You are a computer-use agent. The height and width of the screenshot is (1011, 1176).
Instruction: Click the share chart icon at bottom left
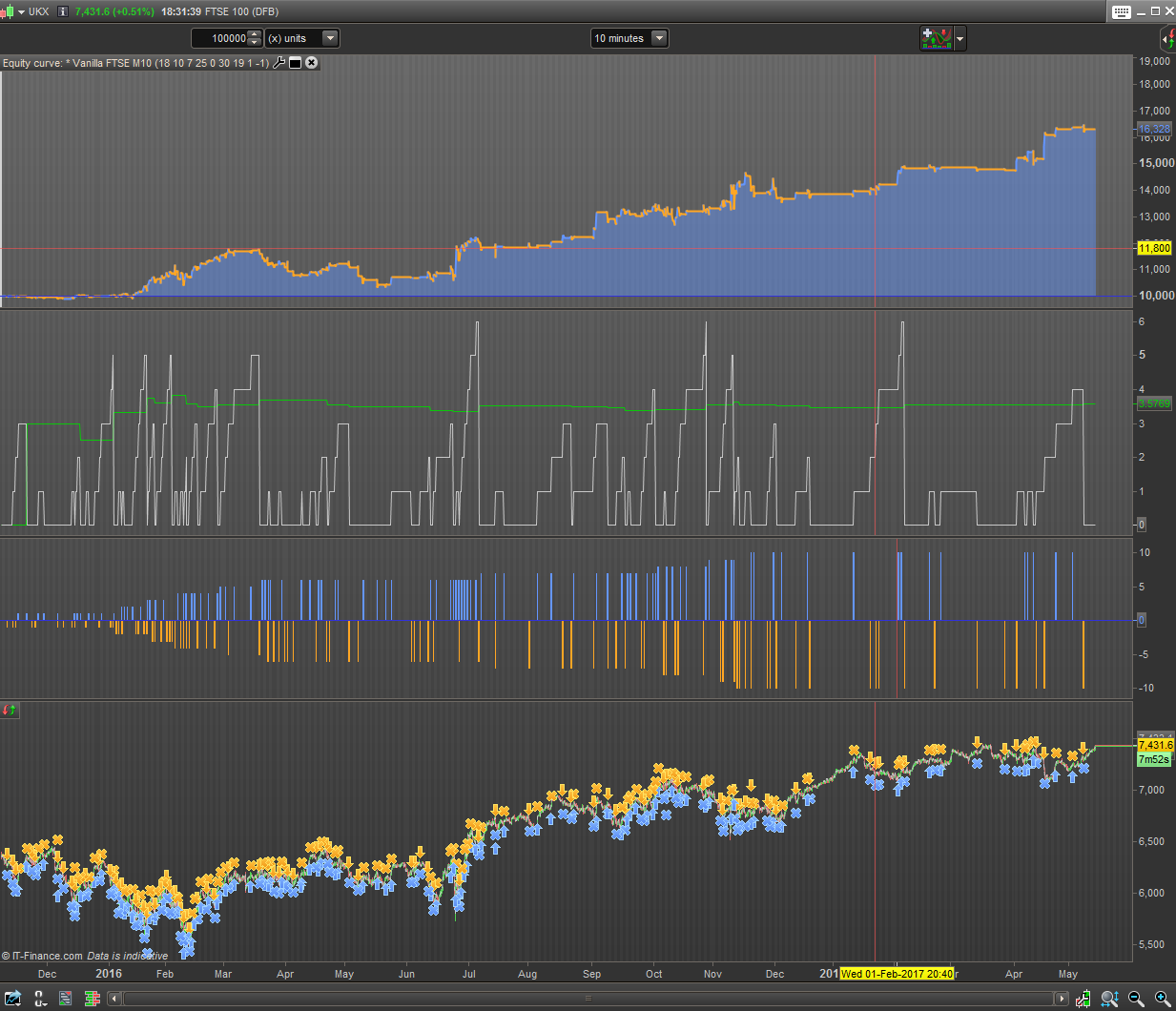12,999
